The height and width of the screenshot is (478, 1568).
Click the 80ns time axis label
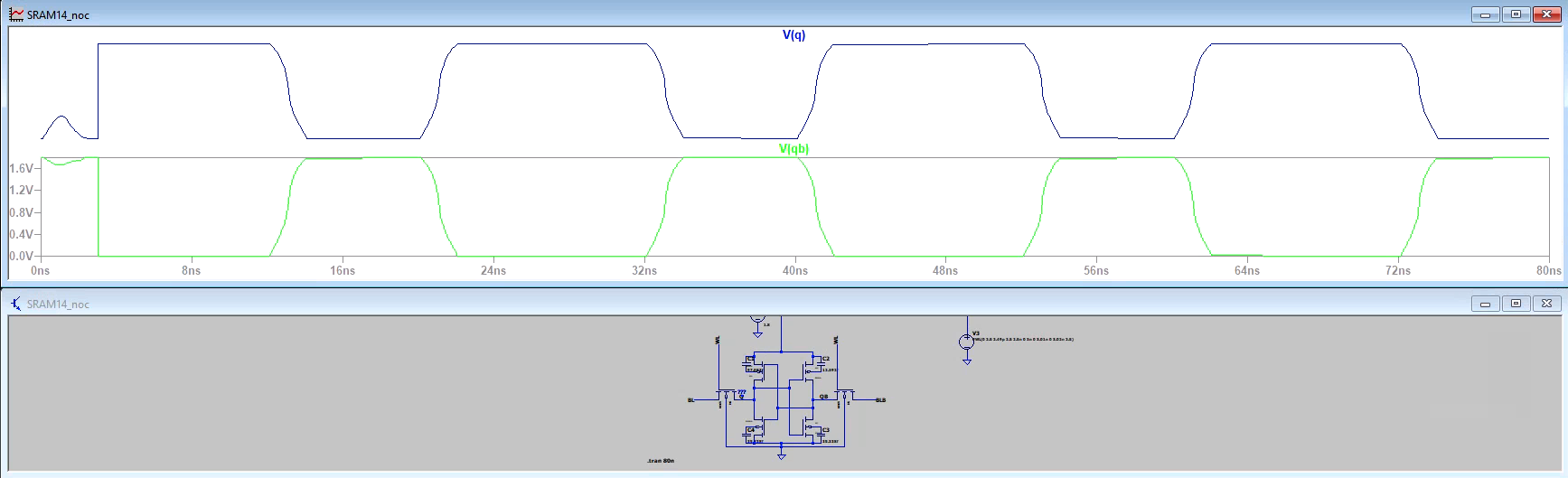tap(1549, 270)
